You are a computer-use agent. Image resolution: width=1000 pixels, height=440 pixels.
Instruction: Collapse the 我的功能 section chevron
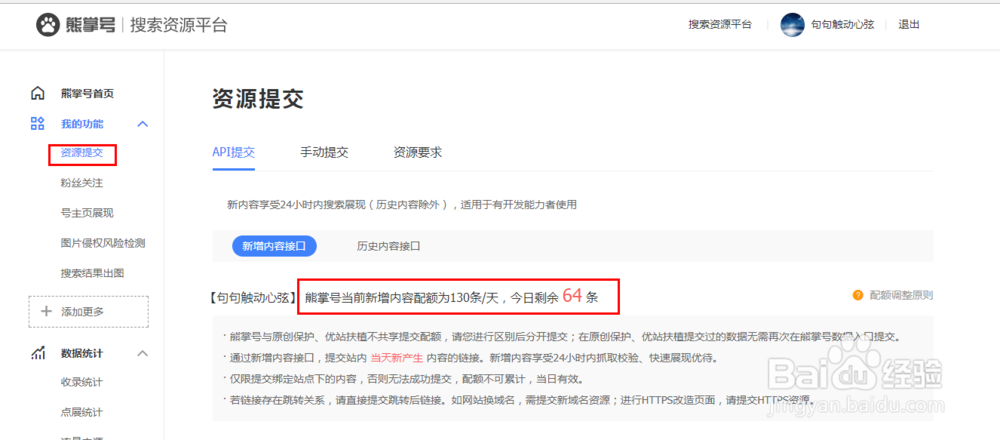pos(143,124)
